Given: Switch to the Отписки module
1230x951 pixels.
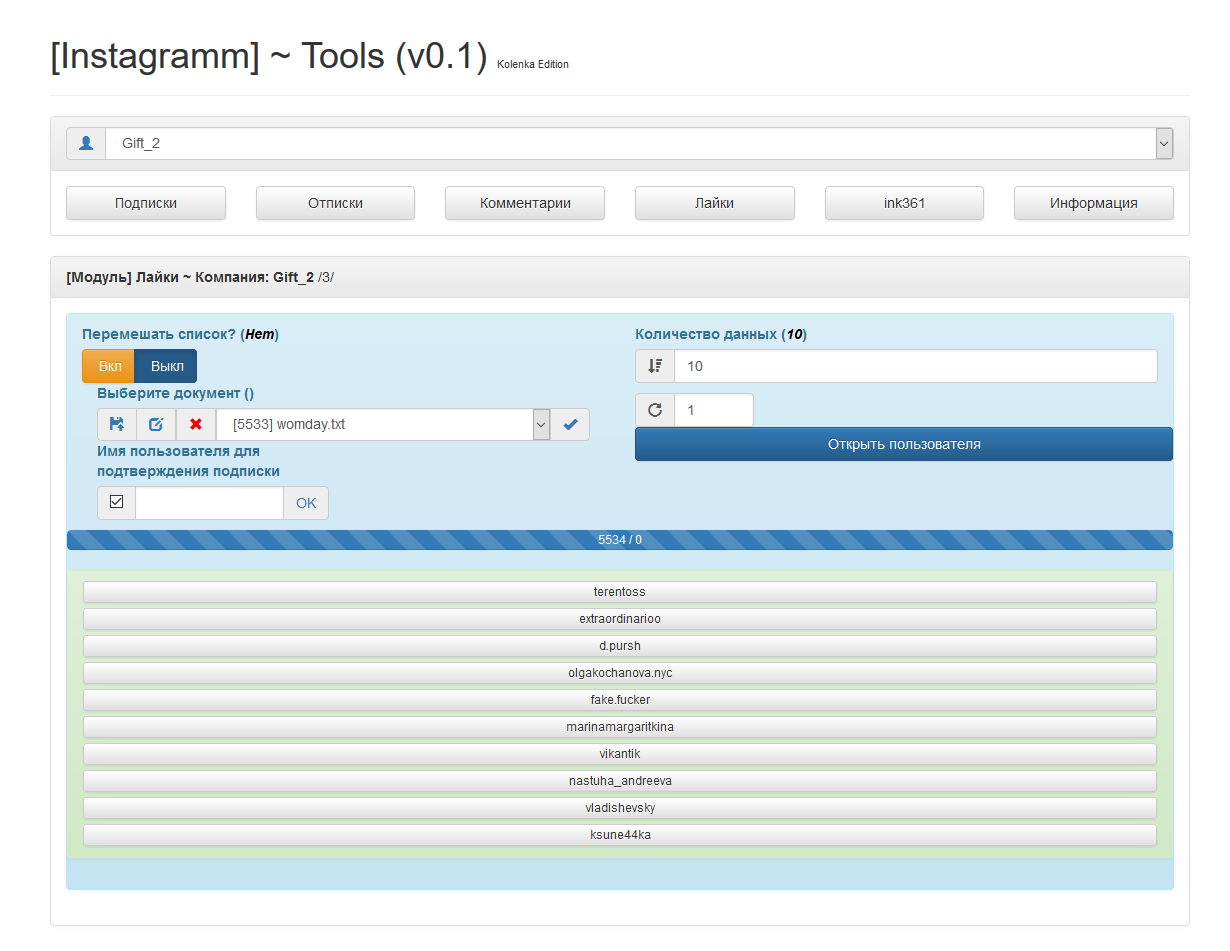Looking at the screenshot, I should pyautogui.click(x=335, y=203).
